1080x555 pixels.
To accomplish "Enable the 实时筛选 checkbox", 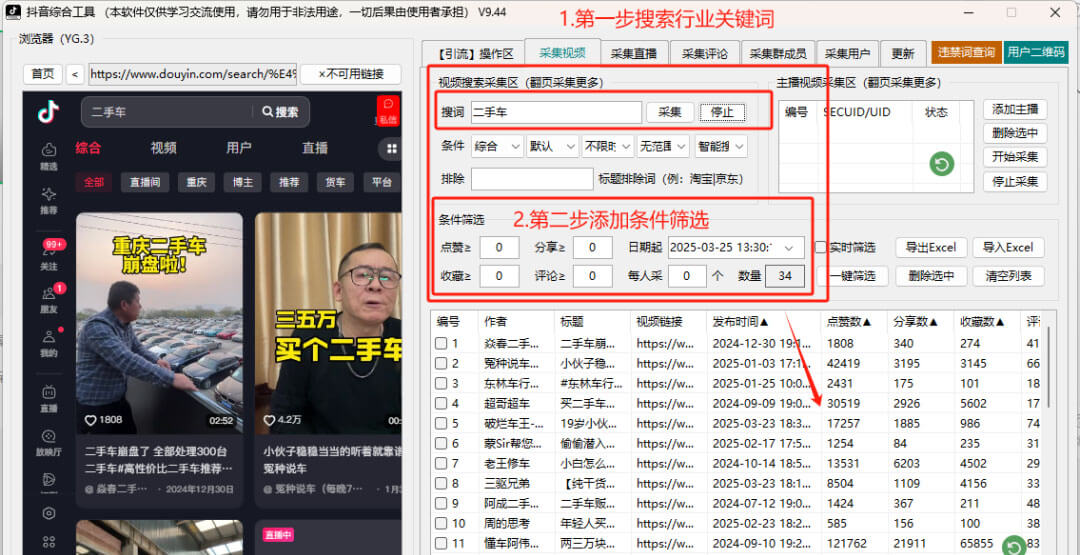I will (821, 247).
